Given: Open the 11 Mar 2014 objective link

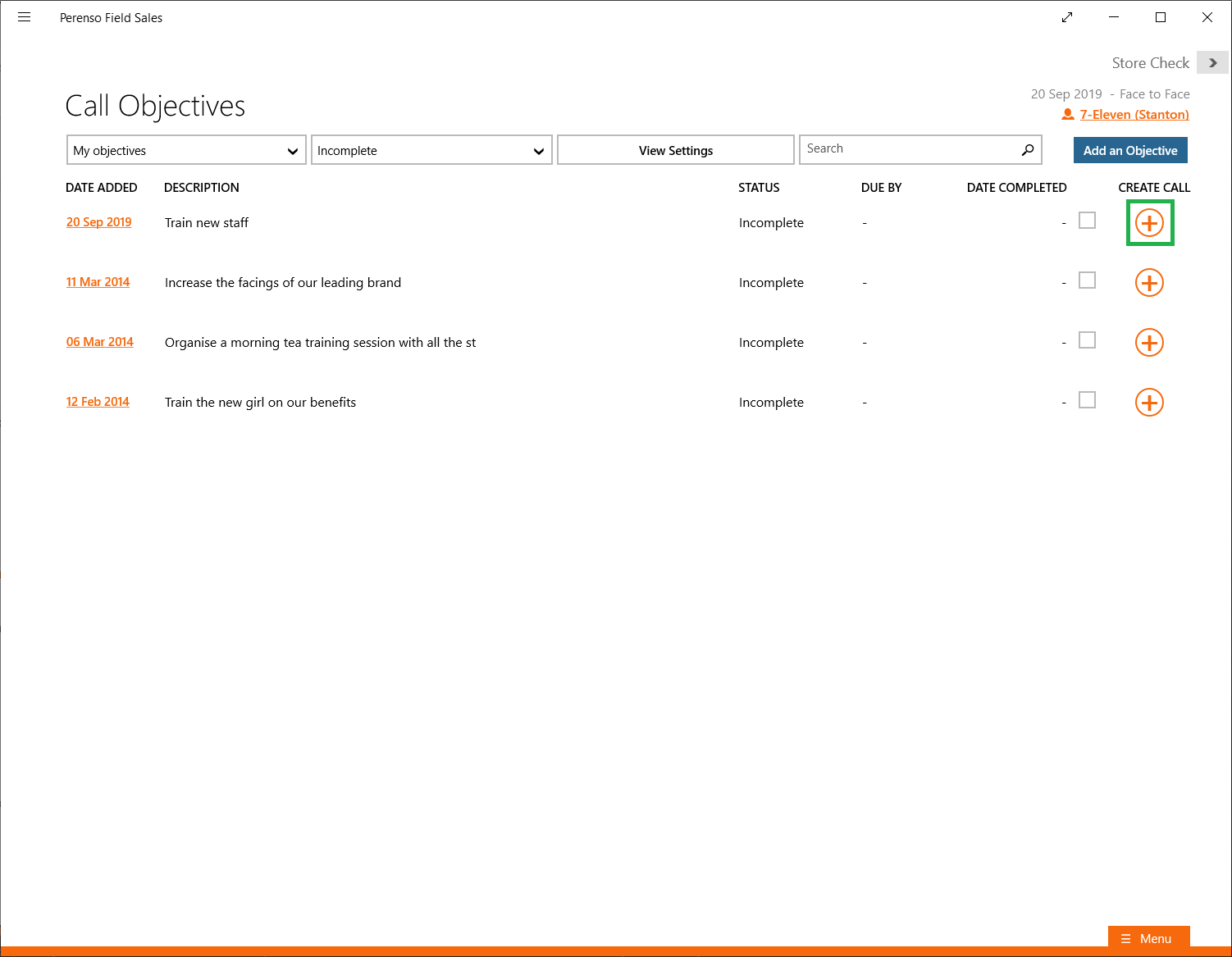Looking at the screenshot, I should click(x=98, y=282).
